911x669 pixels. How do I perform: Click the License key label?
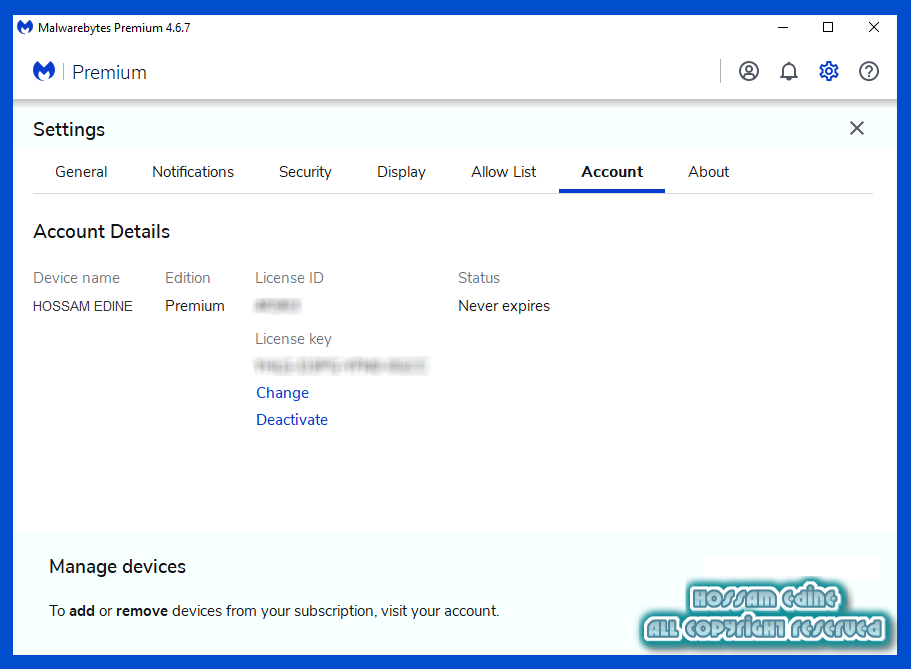pyautogui.click(x=293, y=339)
